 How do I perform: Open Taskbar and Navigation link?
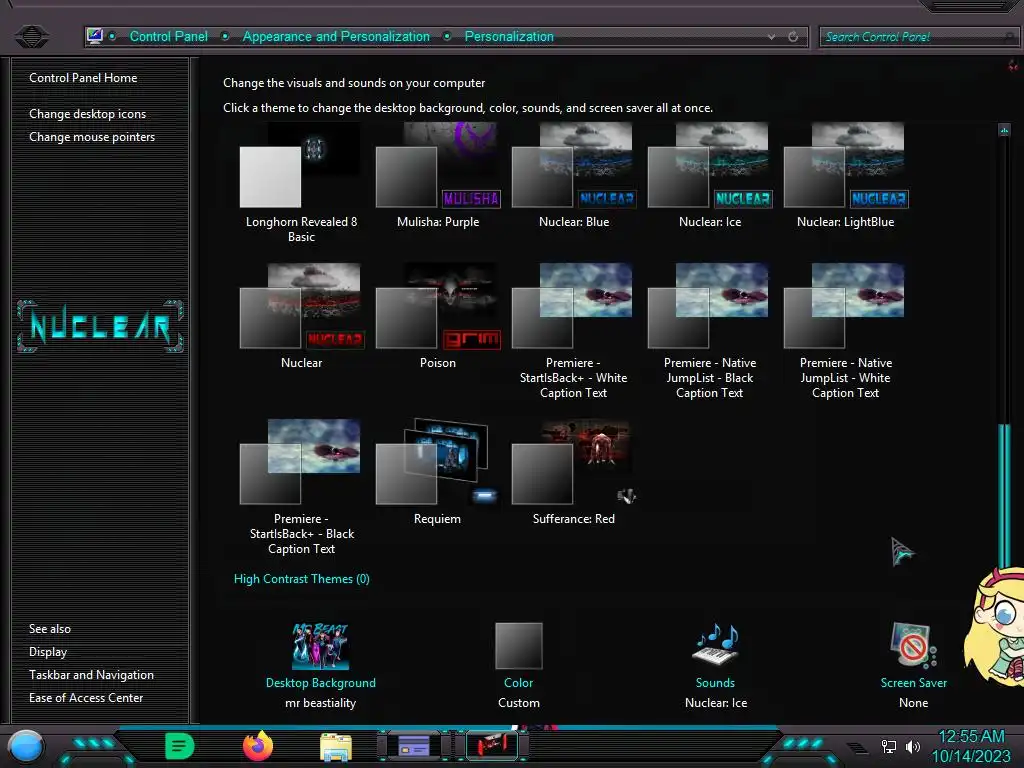click(x=91, y=675)
